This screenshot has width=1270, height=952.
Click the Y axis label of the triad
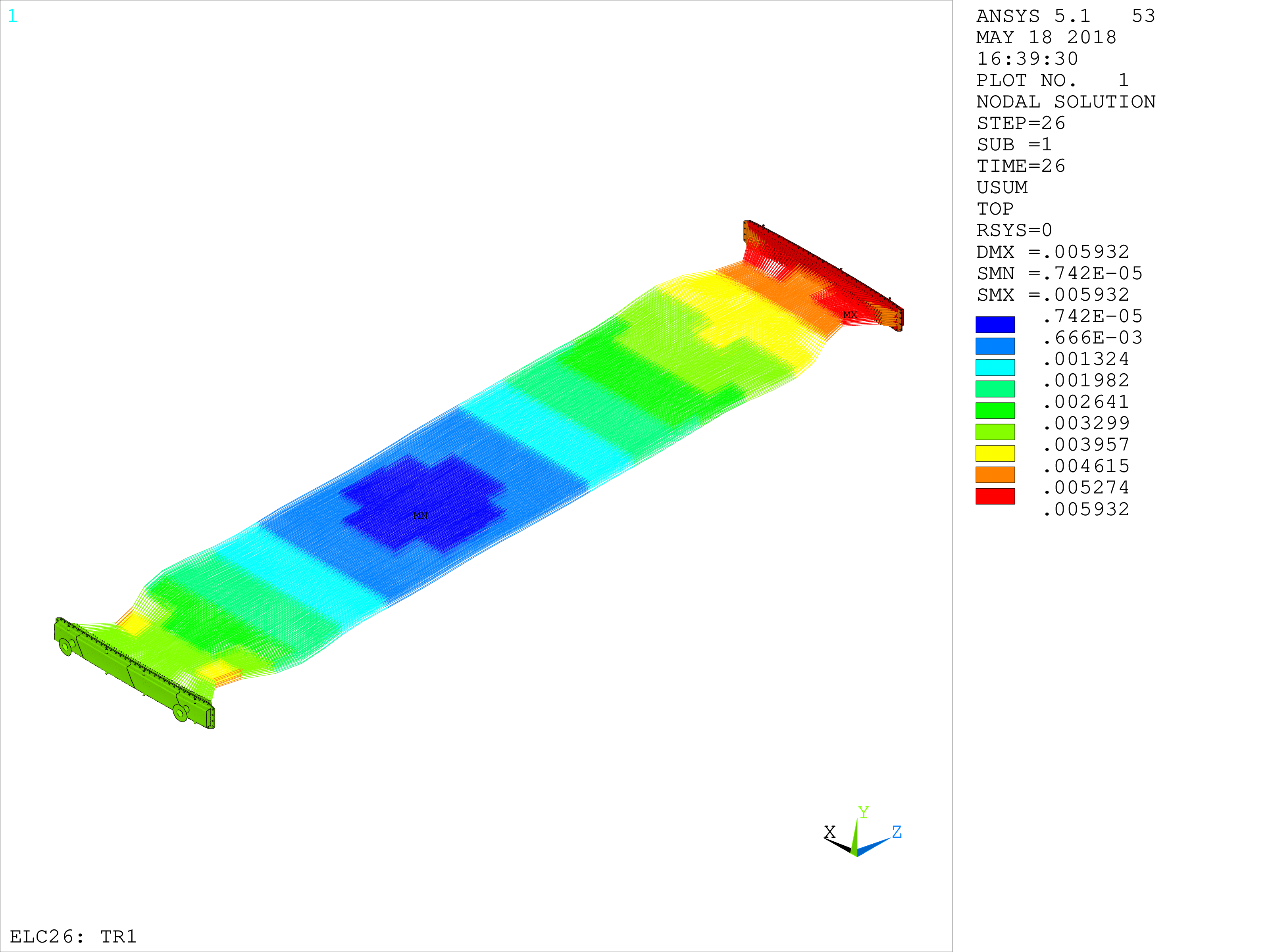point(864,812)
